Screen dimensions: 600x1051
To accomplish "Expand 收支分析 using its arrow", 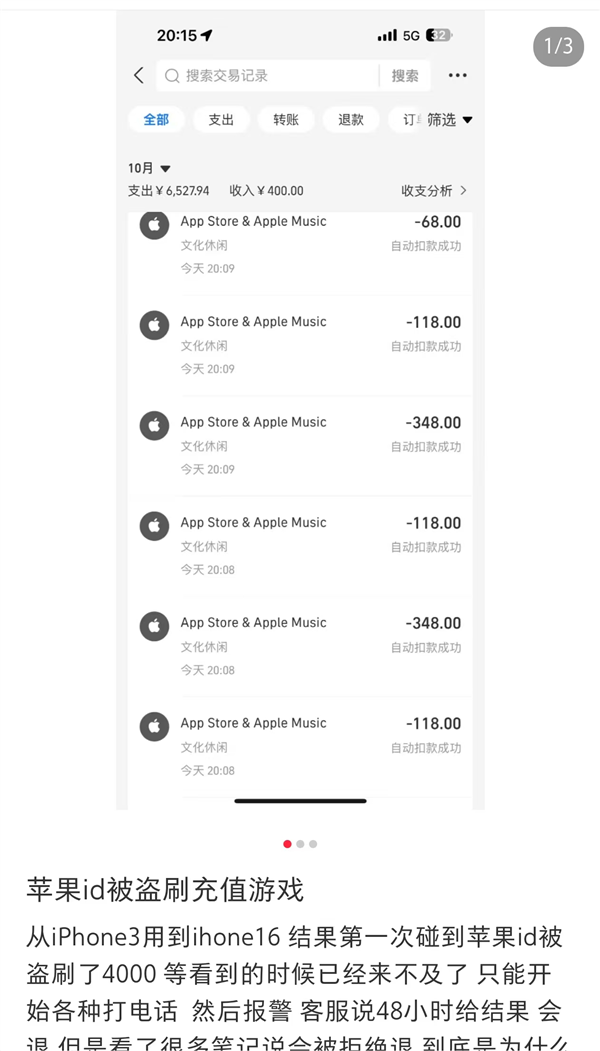I will tap(466, 190).
